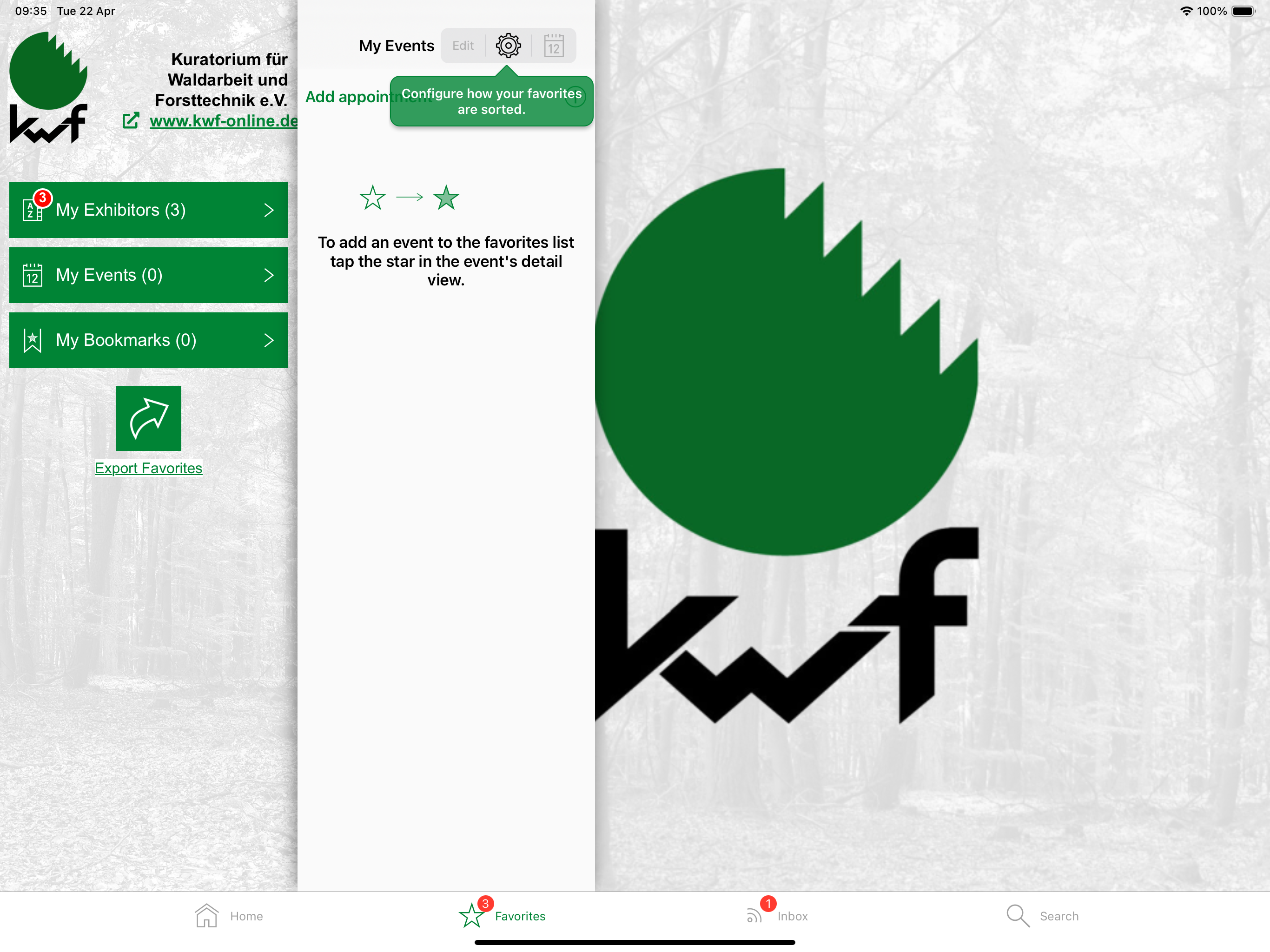Expand My Events chevron arrow
The image size is (1270, 952).
point(269,275)
